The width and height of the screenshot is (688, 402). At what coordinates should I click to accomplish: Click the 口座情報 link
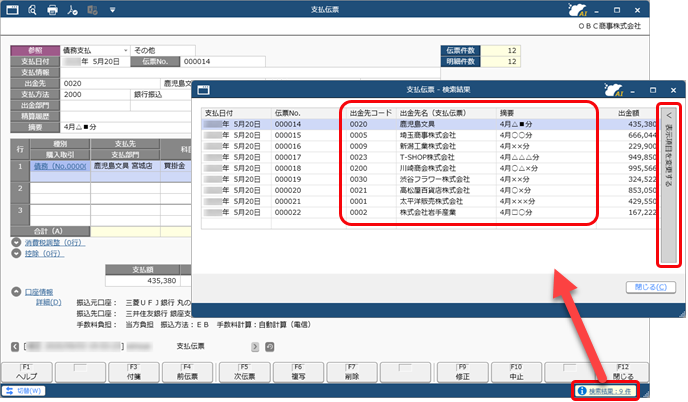pos(39,292)
